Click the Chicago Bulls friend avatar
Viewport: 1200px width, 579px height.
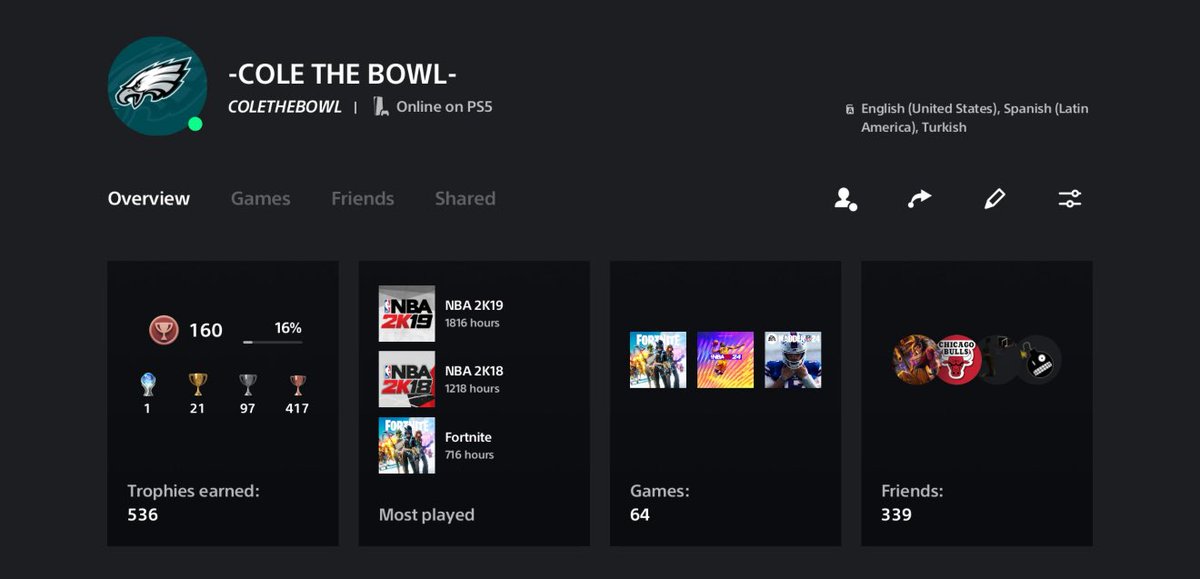pyautogui.click(x=958, y=360)
